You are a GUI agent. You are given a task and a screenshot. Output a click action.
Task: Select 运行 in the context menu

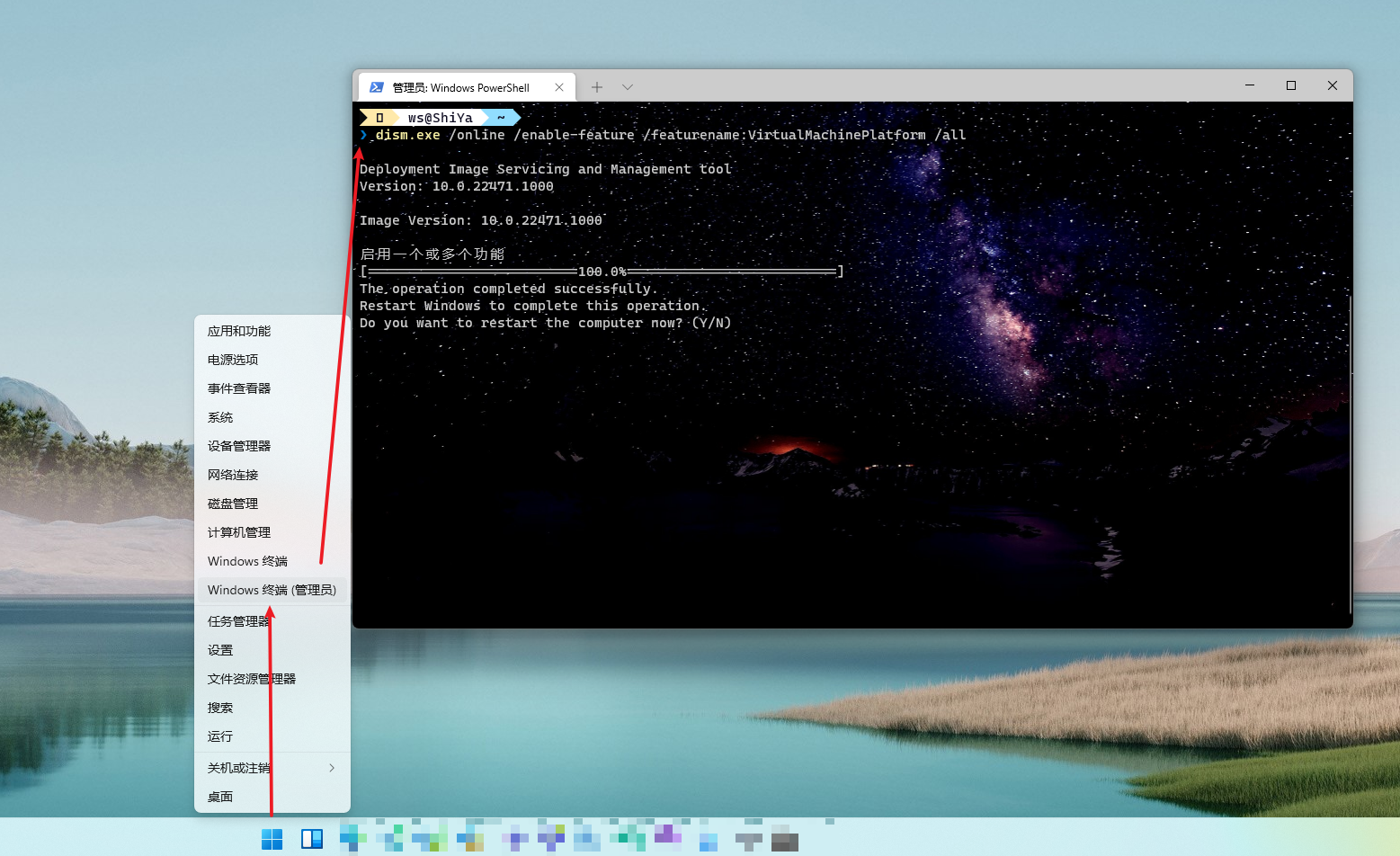[272, 736]
